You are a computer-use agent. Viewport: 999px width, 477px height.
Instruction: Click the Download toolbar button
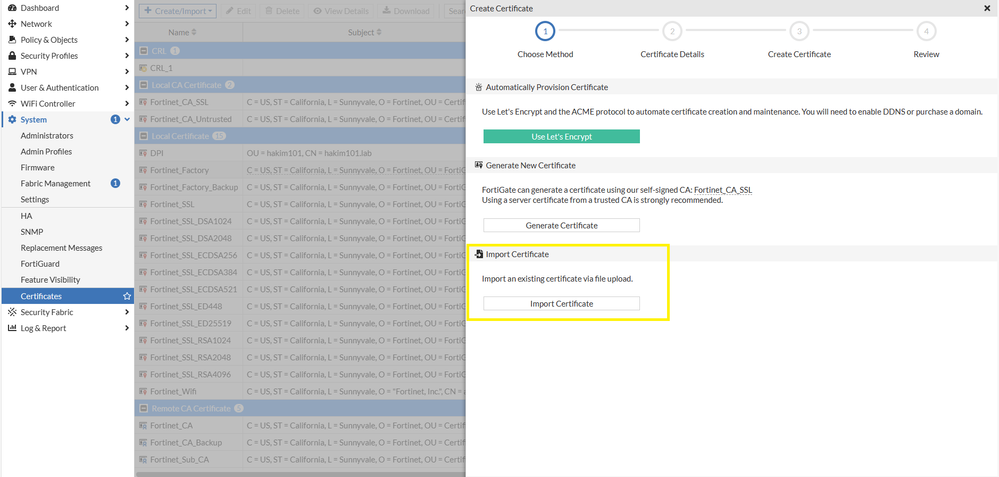tap(406, 11)
